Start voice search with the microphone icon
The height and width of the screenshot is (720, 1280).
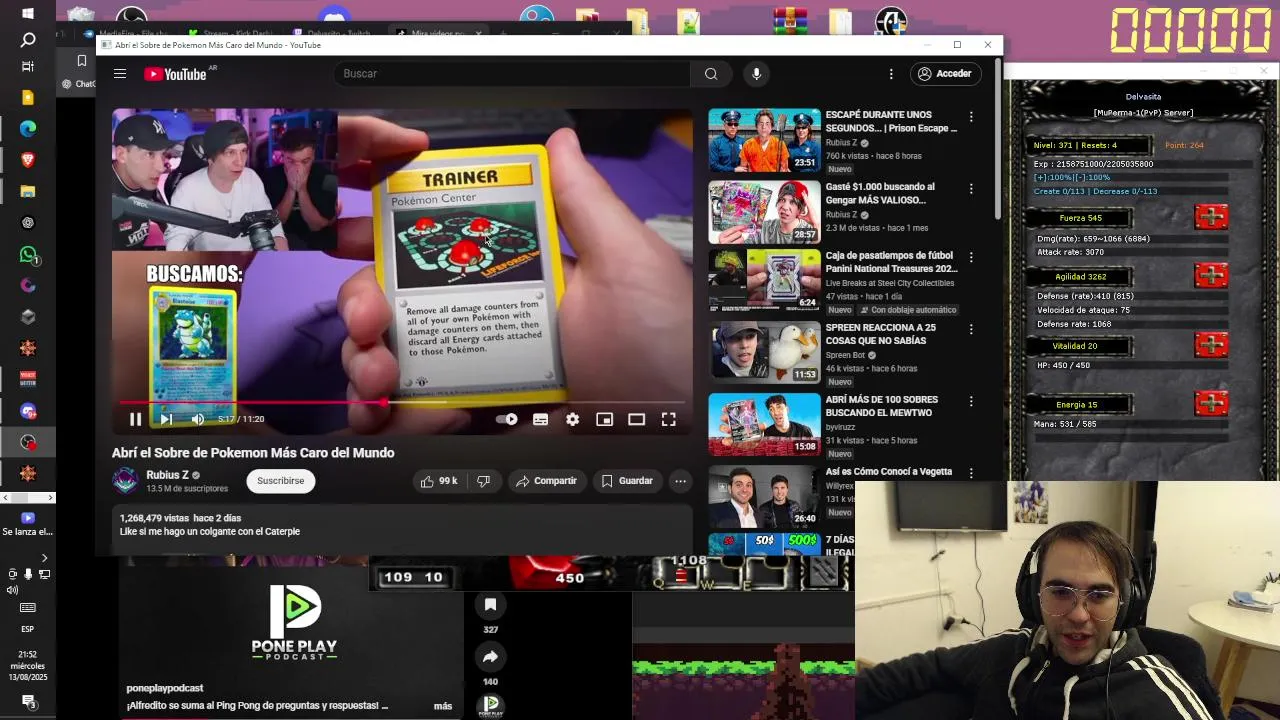pos(756,74)
